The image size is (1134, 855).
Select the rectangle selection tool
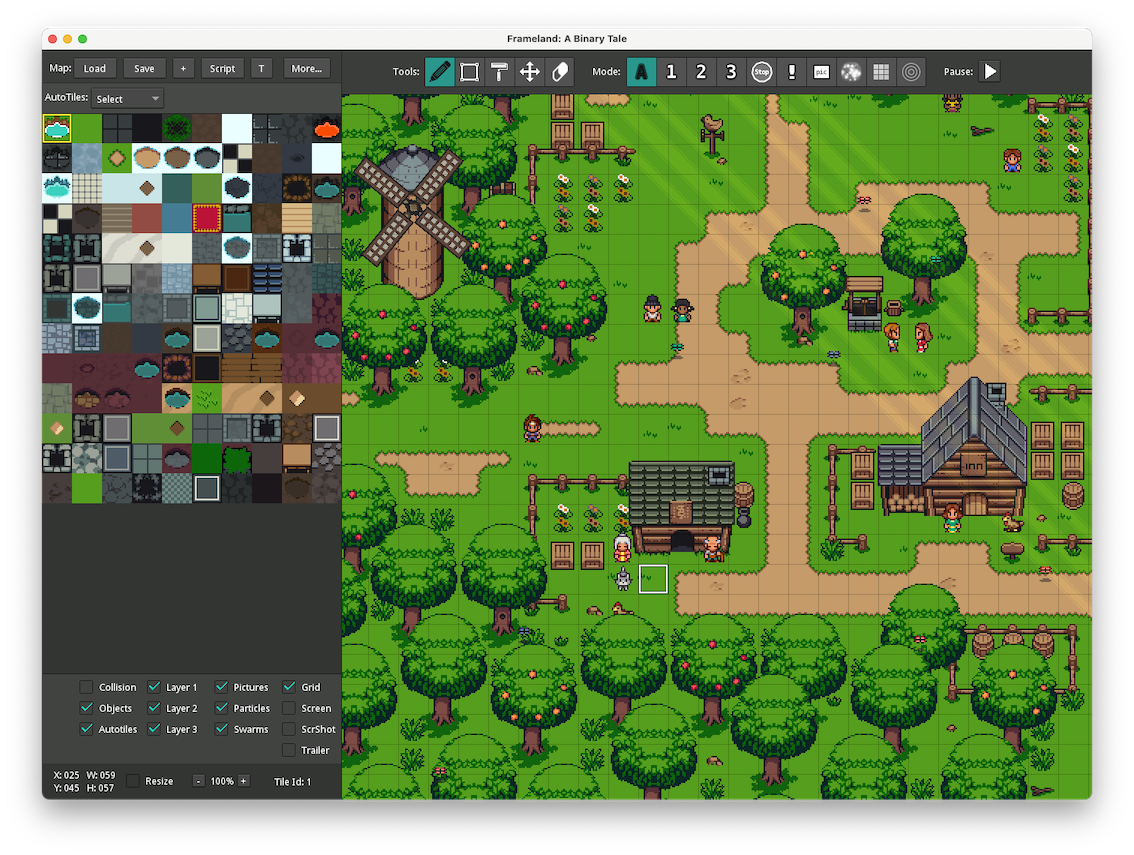[x=469, y=72]
